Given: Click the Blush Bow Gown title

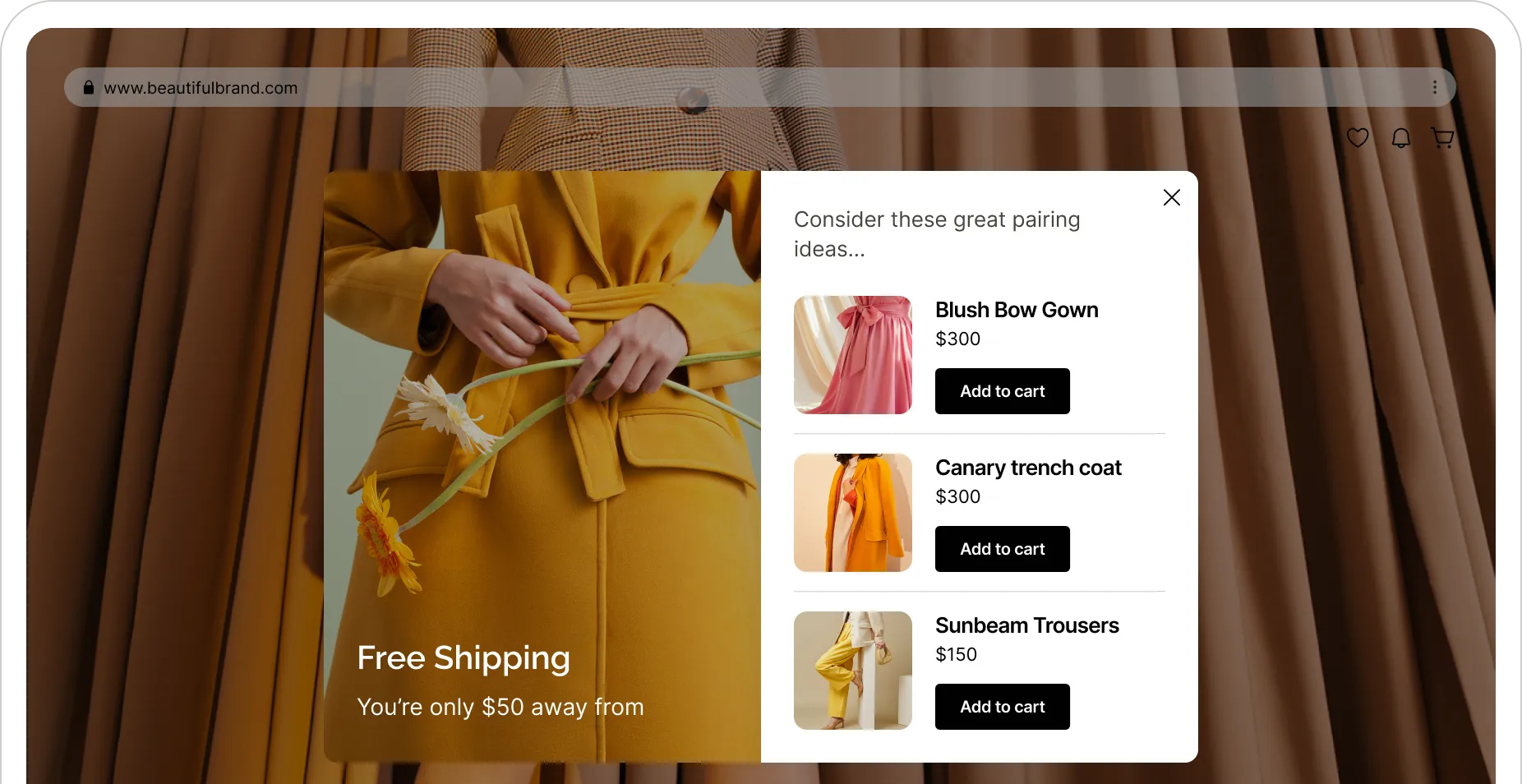Looking at the screenshot, I should tap(1017, 310).
